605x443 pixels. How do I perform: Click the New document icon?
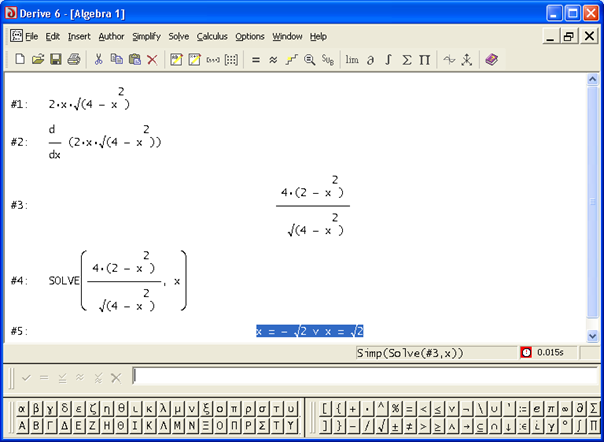20,60
